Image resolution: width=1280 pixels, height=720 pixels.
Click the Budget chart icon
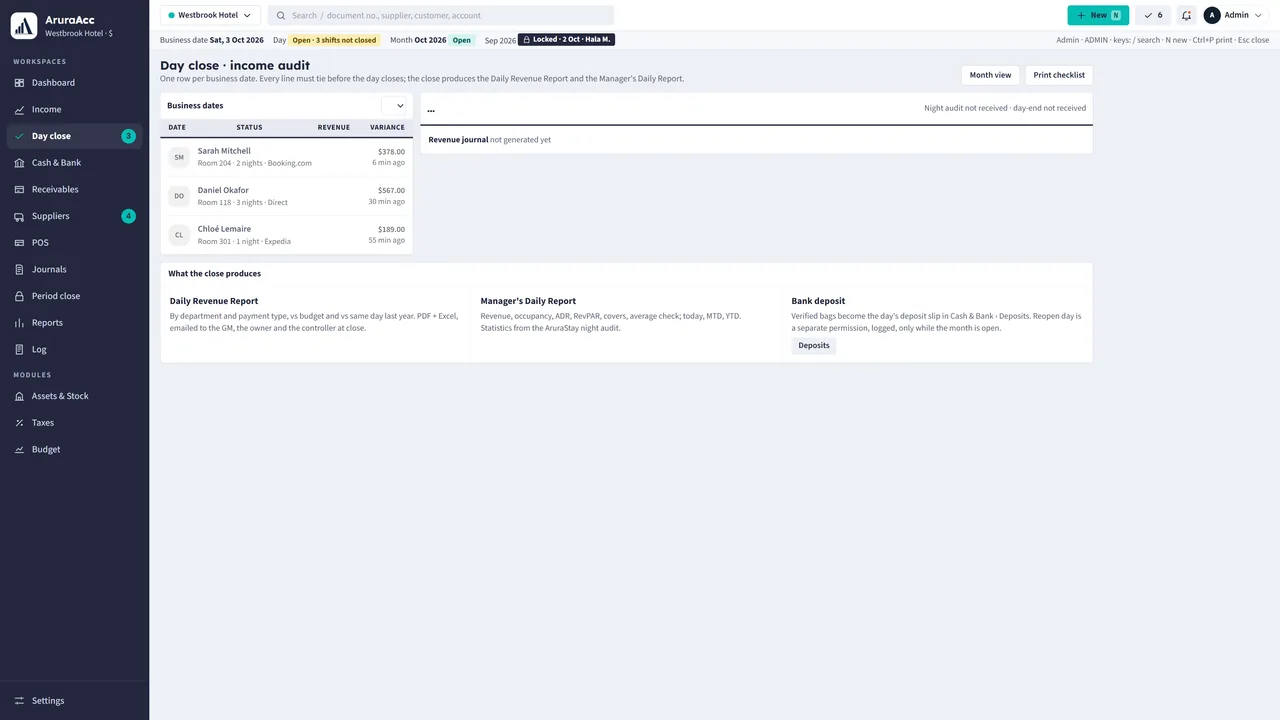pyautogui.click(x=20, y=450)
